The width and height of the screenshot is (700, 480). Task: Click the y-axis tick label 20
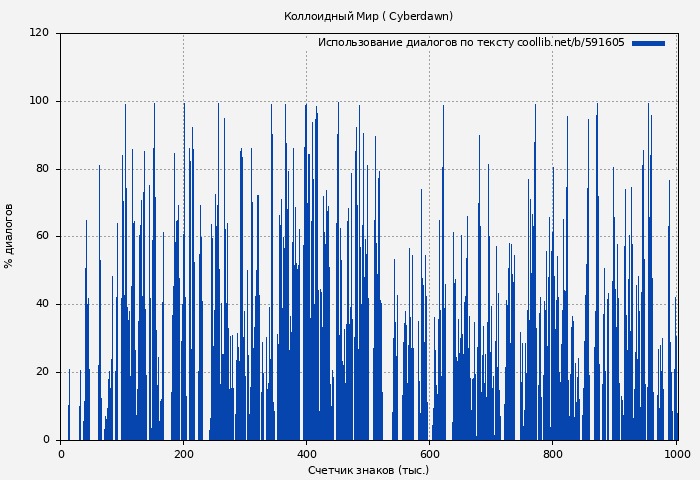pyautogui.click(x=42, y=372)
